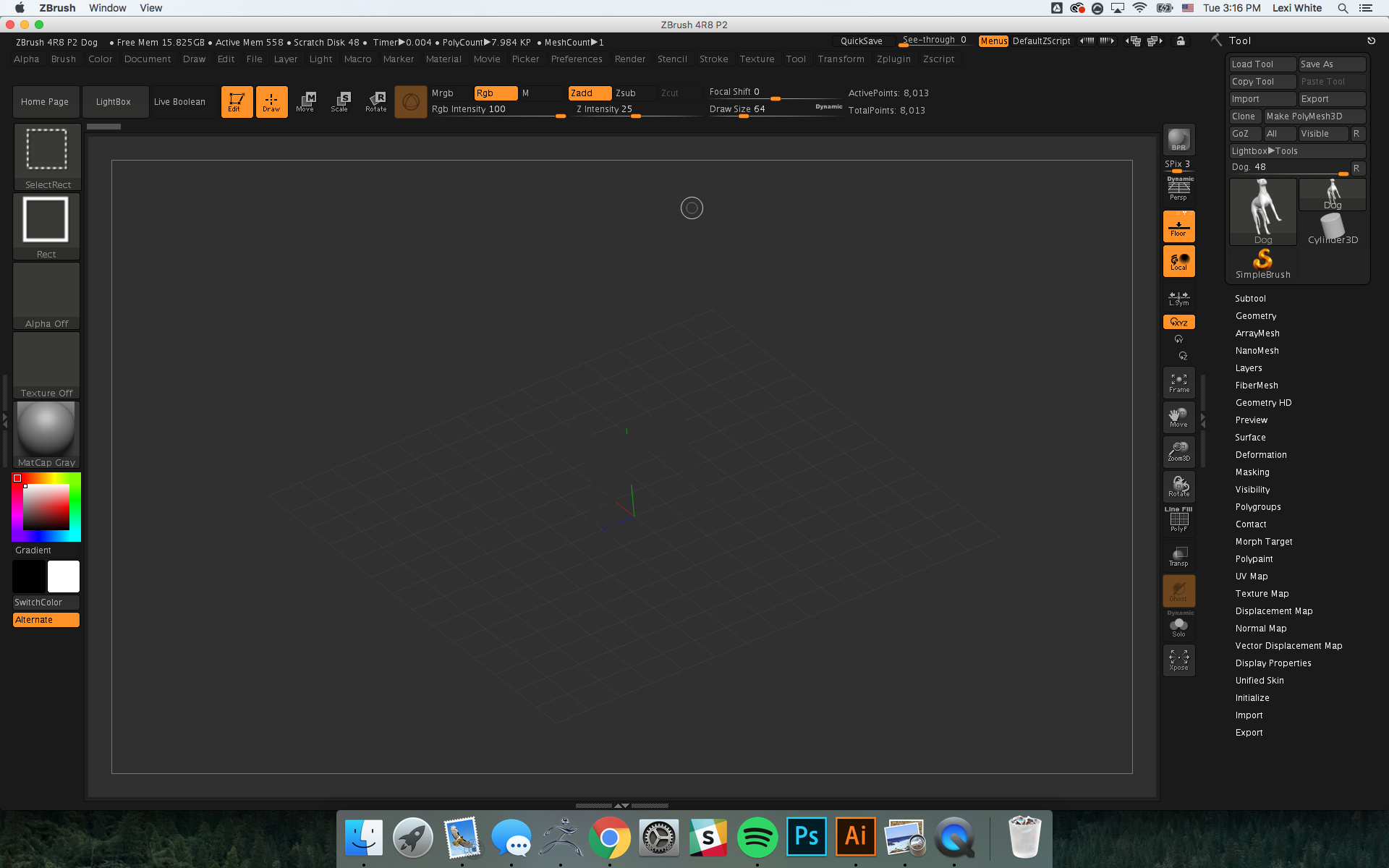Open the Brush menu

pos(64,59)
